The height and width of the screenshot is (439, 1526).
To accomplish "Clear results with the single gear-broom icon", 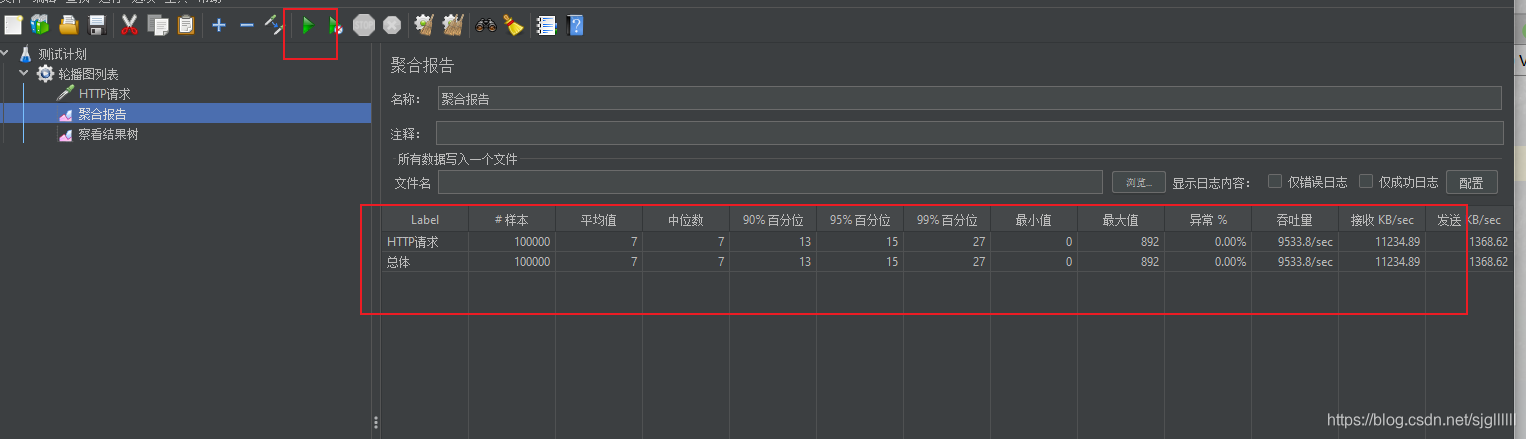I will [x=424, y=25].
